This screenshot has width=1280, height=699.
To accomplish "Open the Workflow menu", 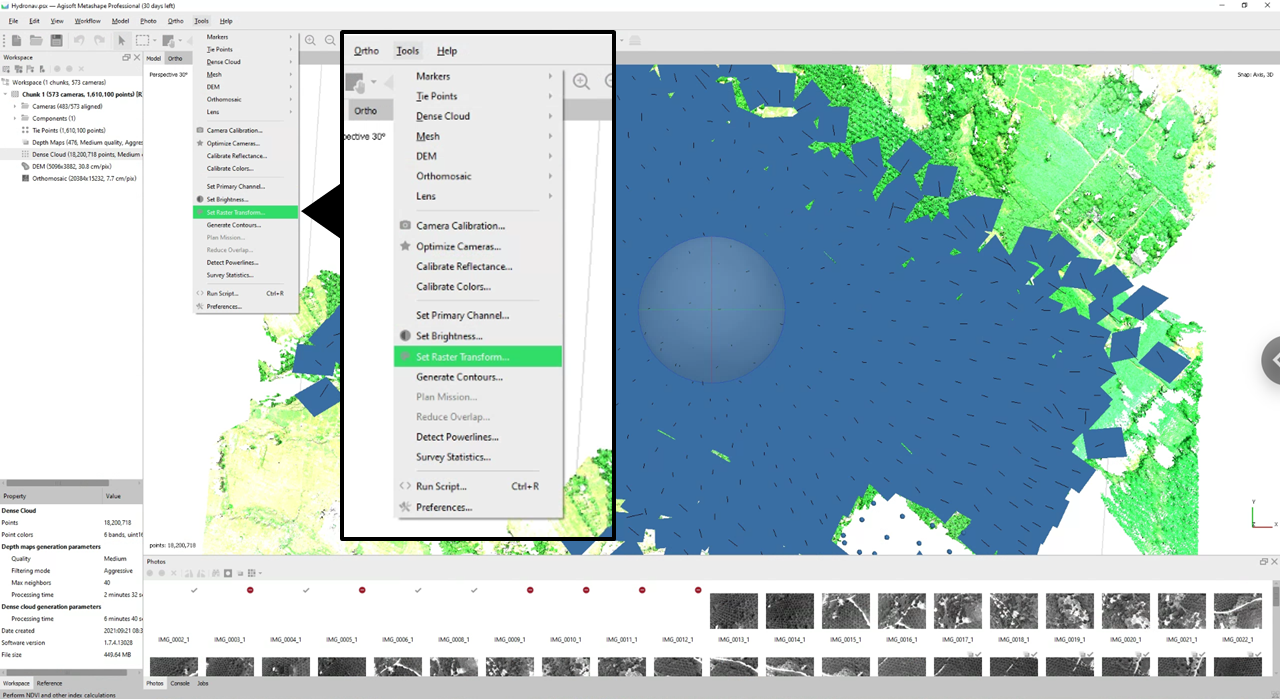I will tap(88, 20).
